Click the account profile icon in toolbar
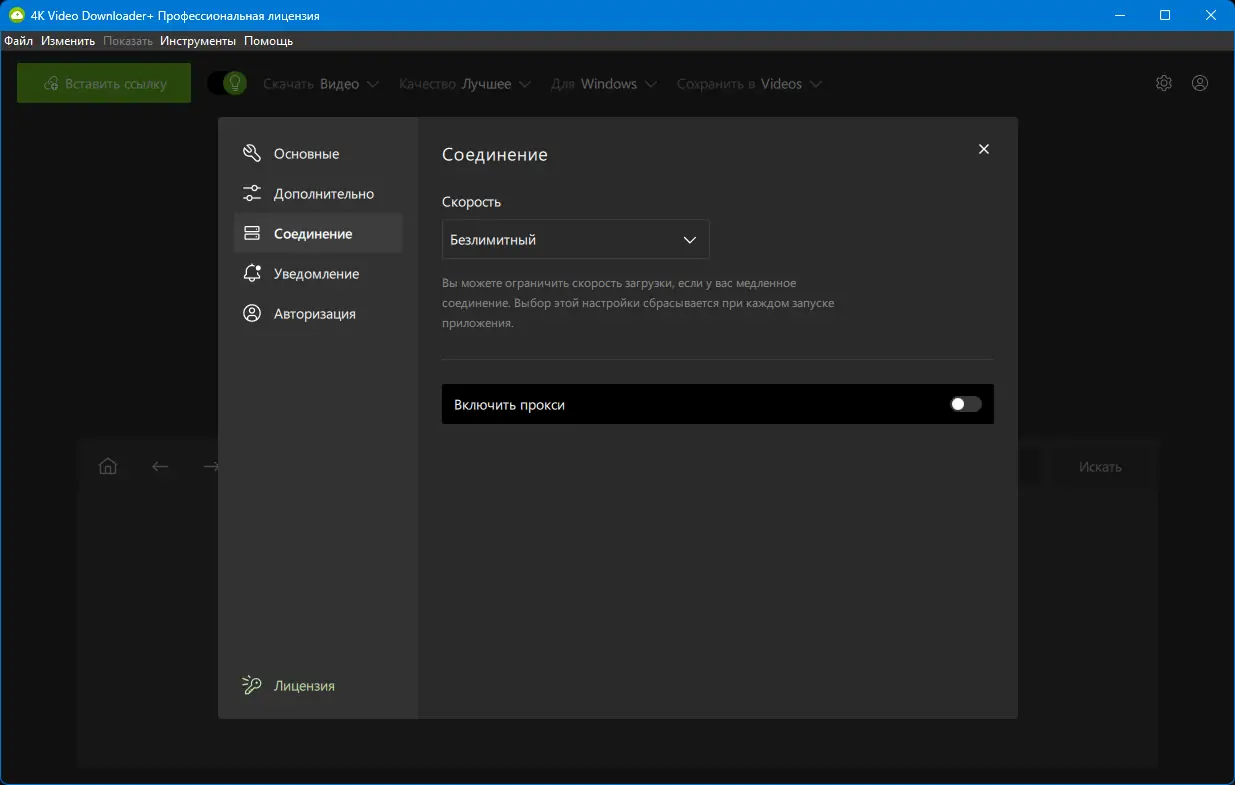The image size is (1235, 785). 1200,83
